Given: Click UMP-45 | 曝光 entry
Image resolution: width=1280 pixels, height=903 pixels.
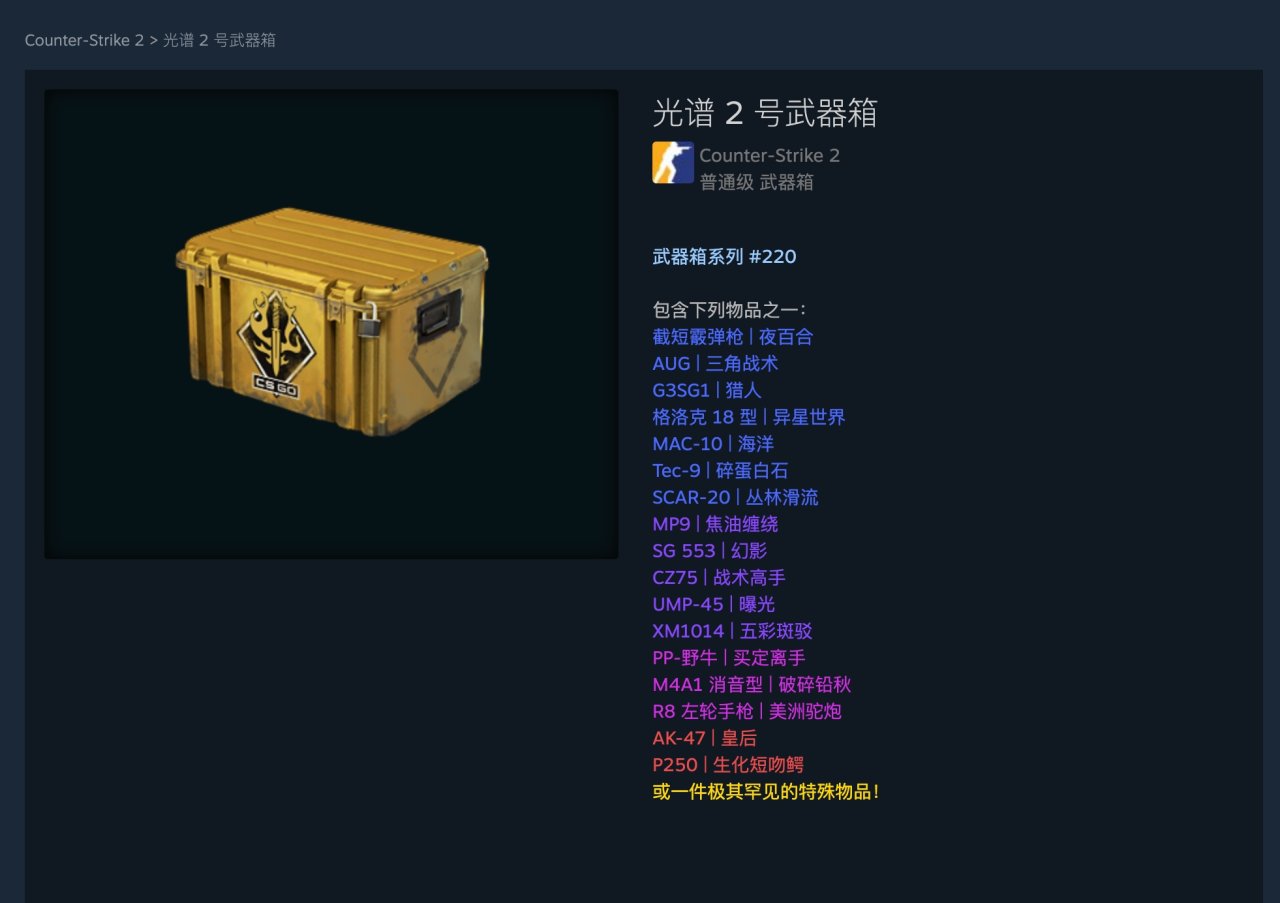Looking at the screenshot, I should pyautogui.click(x=713, y=605).
